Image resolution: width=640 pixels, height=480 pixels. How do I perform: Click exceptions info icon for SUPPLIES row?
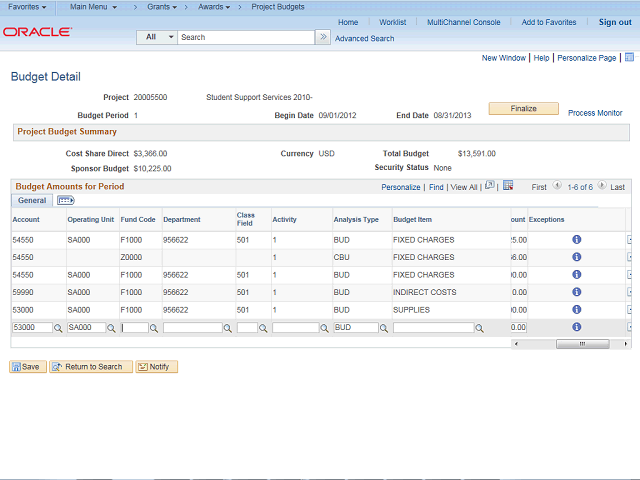576,310
